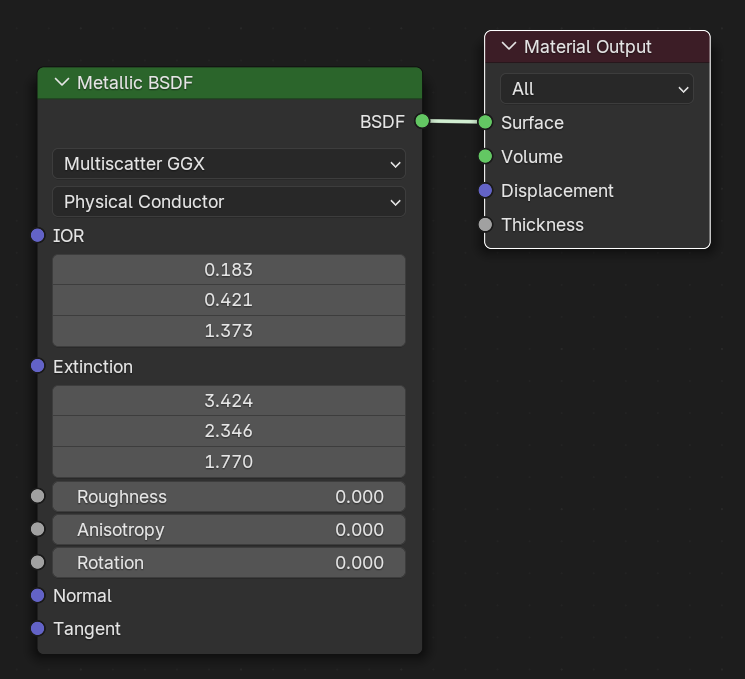Click the Extinction 3.424 value field
The image size is (745, 679).
pyautogui.click(x=229, y=401)
